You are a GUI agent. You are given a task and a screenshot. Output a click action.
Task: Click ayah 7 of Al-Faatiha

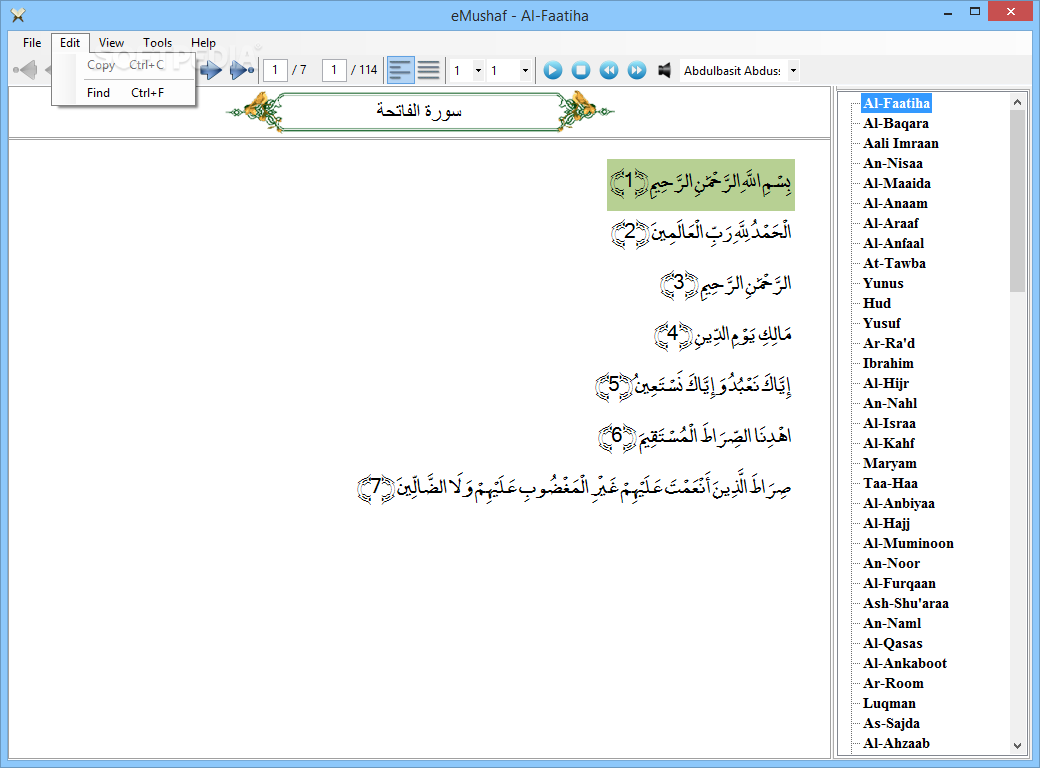tap(575, 489)
